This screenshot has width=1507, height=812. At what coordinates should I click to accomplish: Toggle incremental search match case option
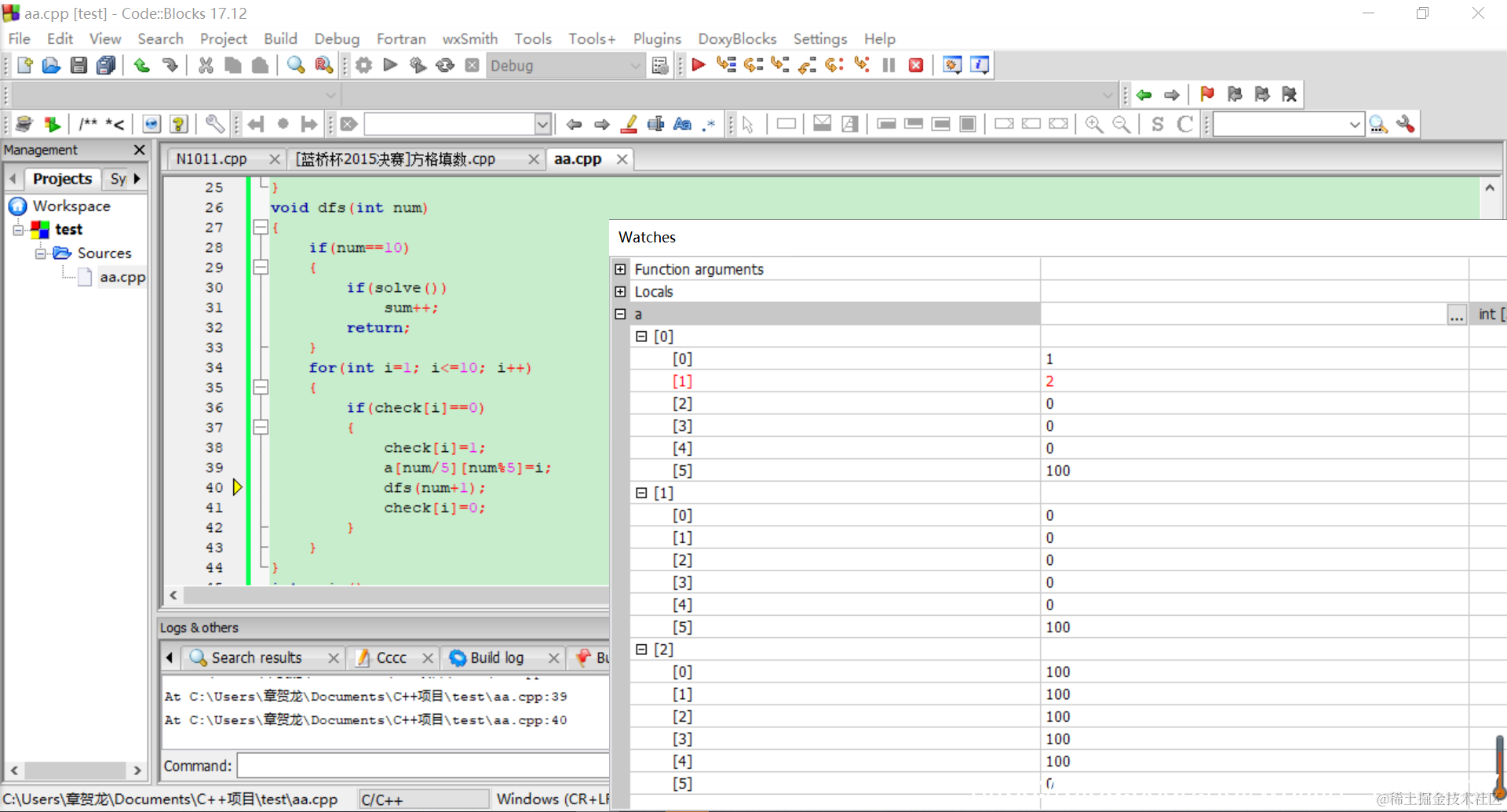click(x=682, y=124)
